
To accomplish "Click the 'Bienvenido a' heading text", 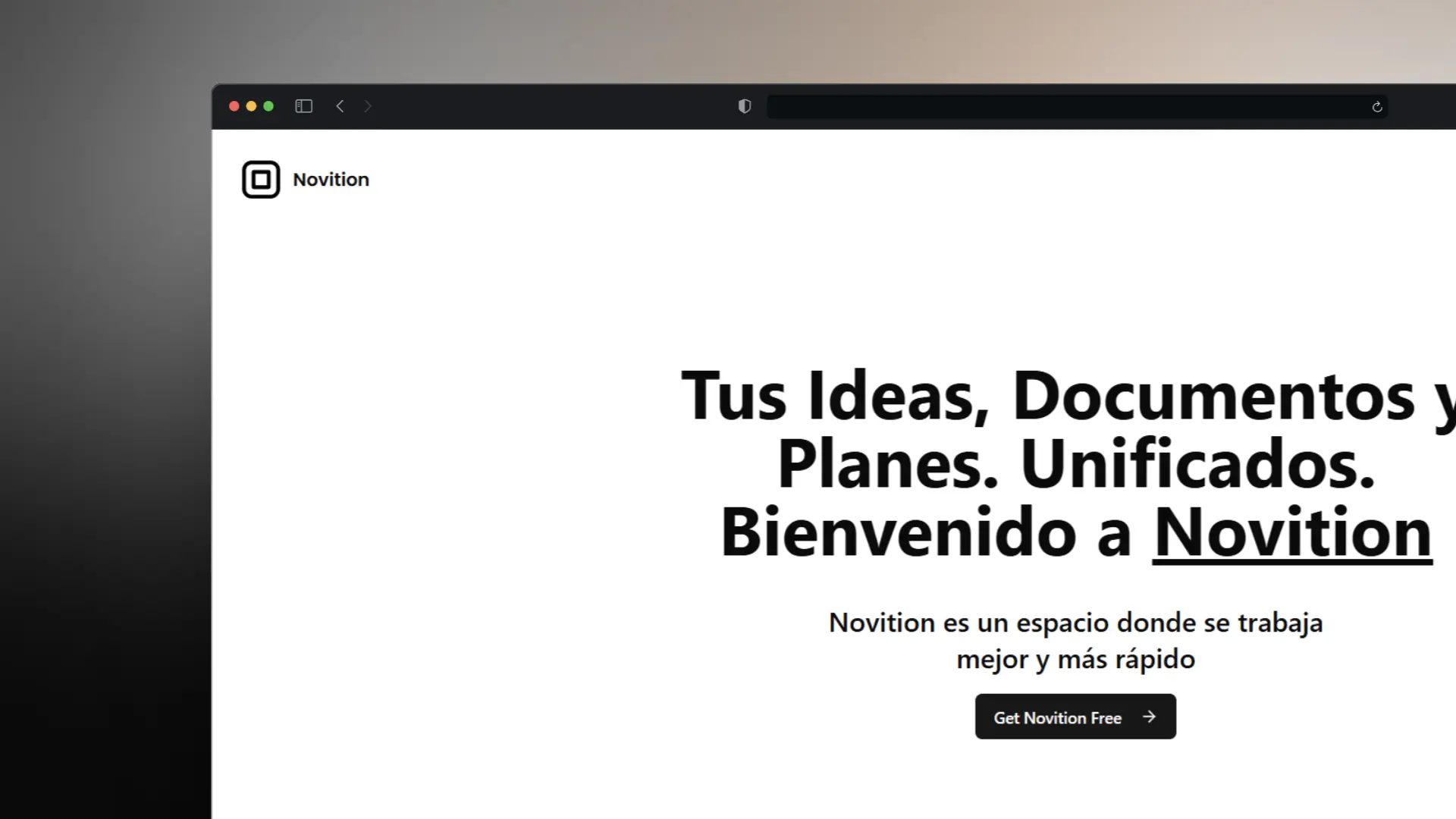I will click(x=925, y=533).
